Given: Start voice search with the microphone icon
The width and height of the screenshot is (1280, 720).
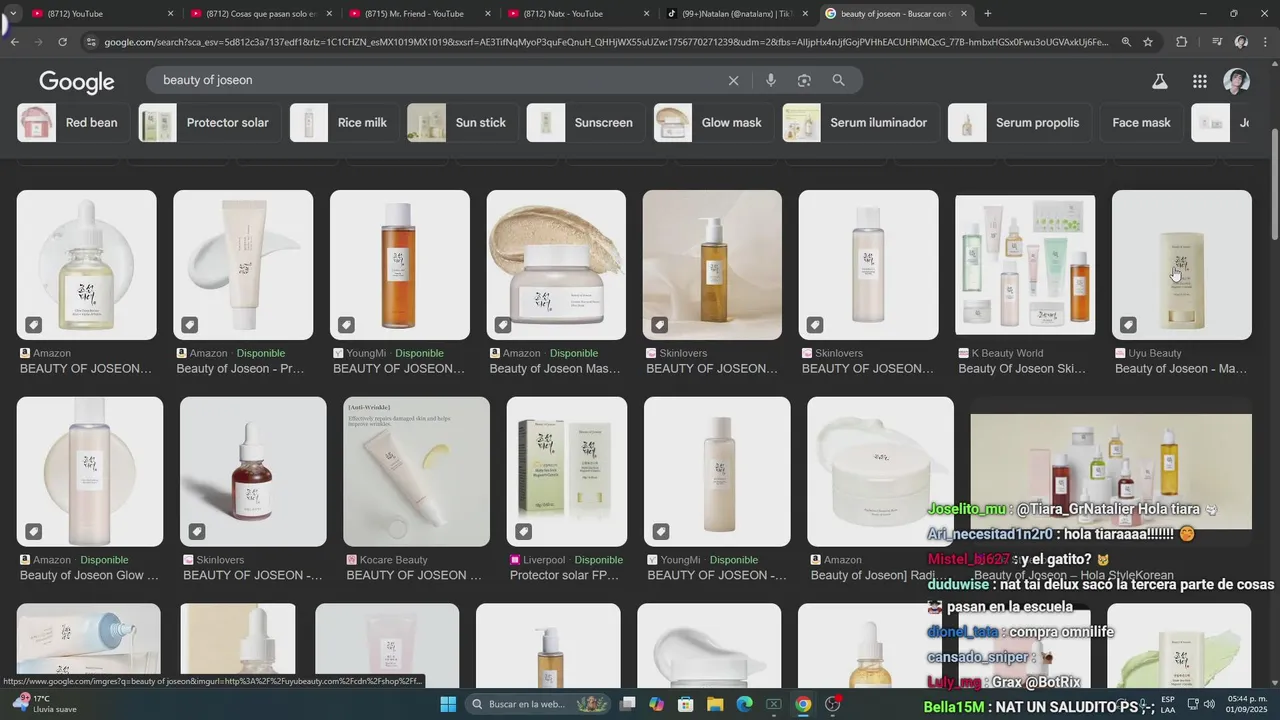Looking at the screenshot, I should 771,80.
